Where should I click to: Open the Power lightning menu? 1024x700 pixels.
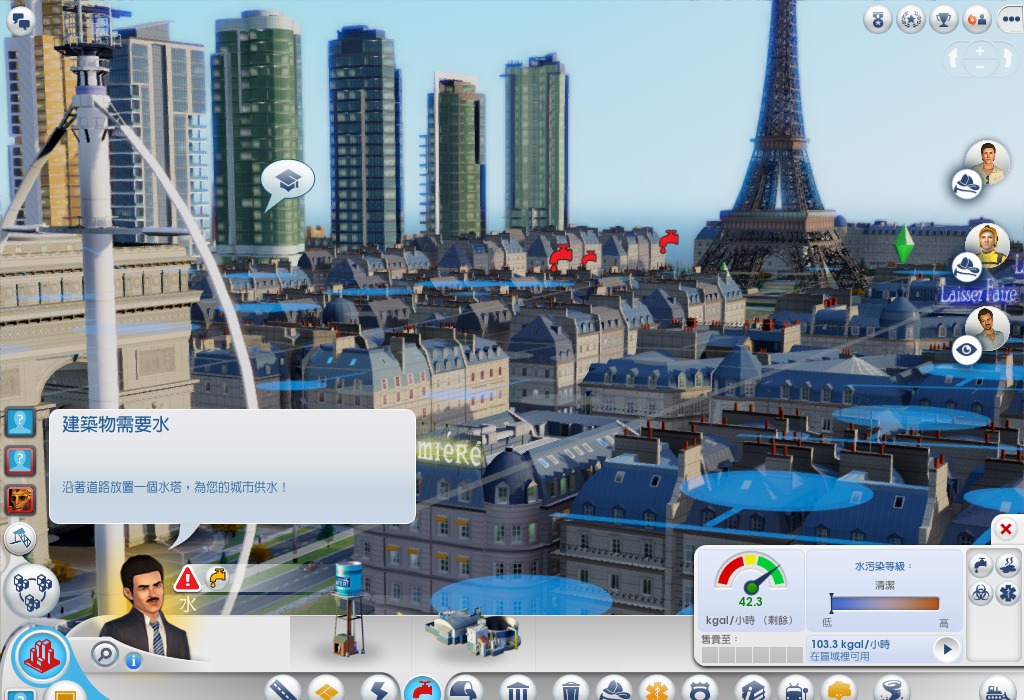[x=379, y=688]
